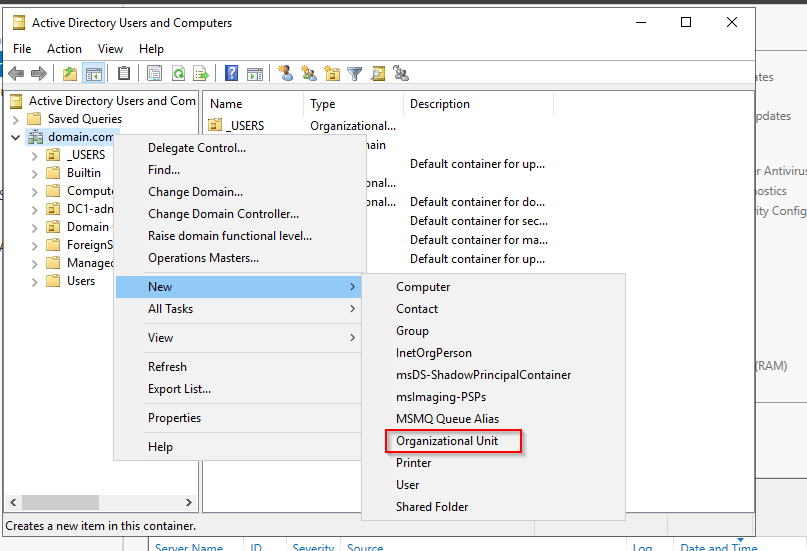This screenshot has height=551, width=807.
Task: Select Shared Folder in New submenu
Action: point(493,507)
